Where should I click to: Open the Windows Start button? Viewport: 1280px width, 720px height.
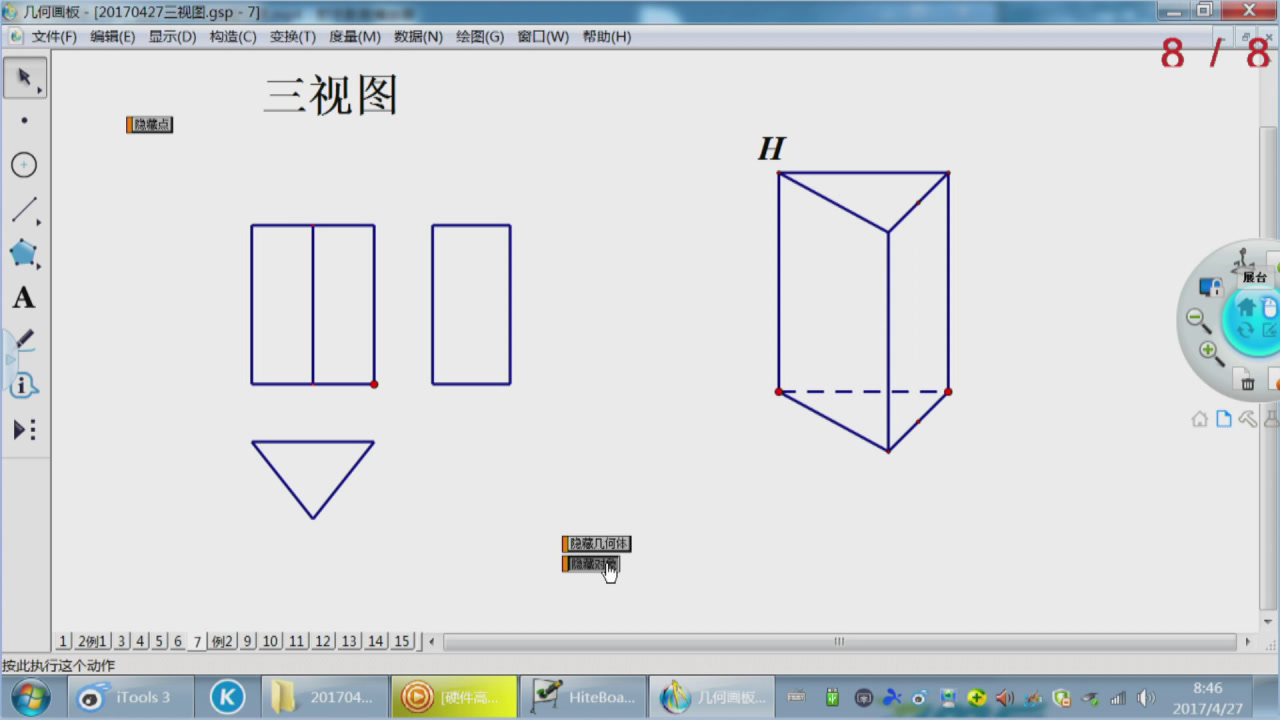pyautogui.click(x=31, y=696)
